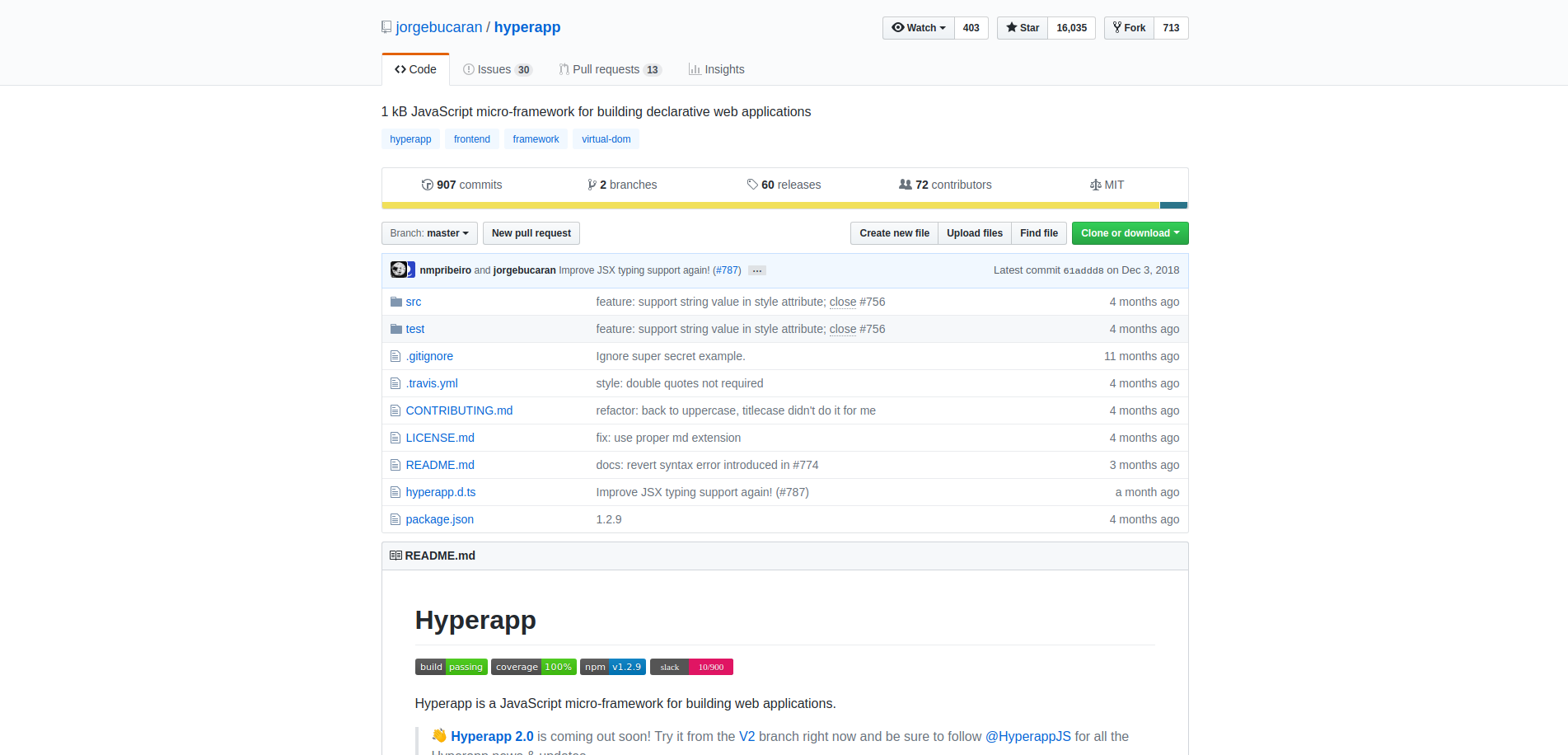
Task: Click the commits history clock icon
Action: coord(427,185)
